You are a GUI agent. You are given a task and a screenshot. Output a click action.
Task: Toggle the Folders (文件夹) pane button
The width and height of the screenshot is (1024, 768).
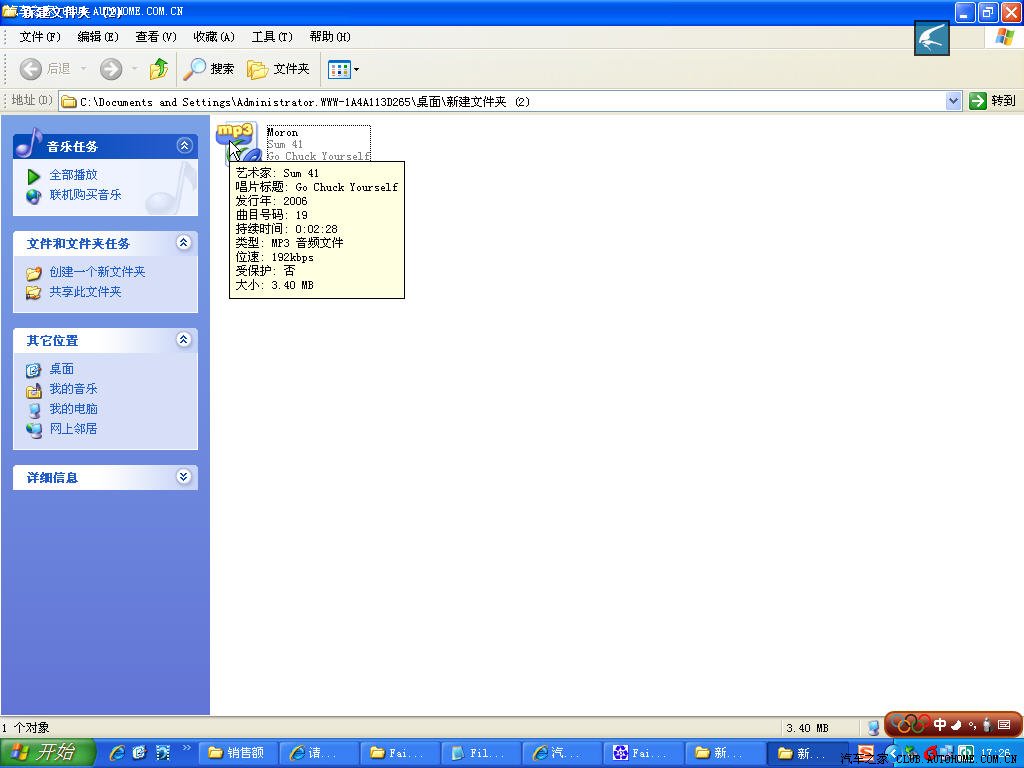click(x=279, y=69)
